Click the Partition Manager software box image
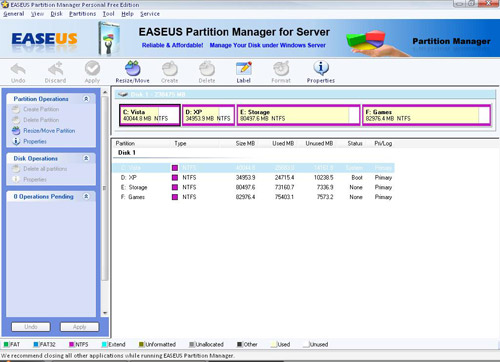The image size is (500, 362). (109, 38)
